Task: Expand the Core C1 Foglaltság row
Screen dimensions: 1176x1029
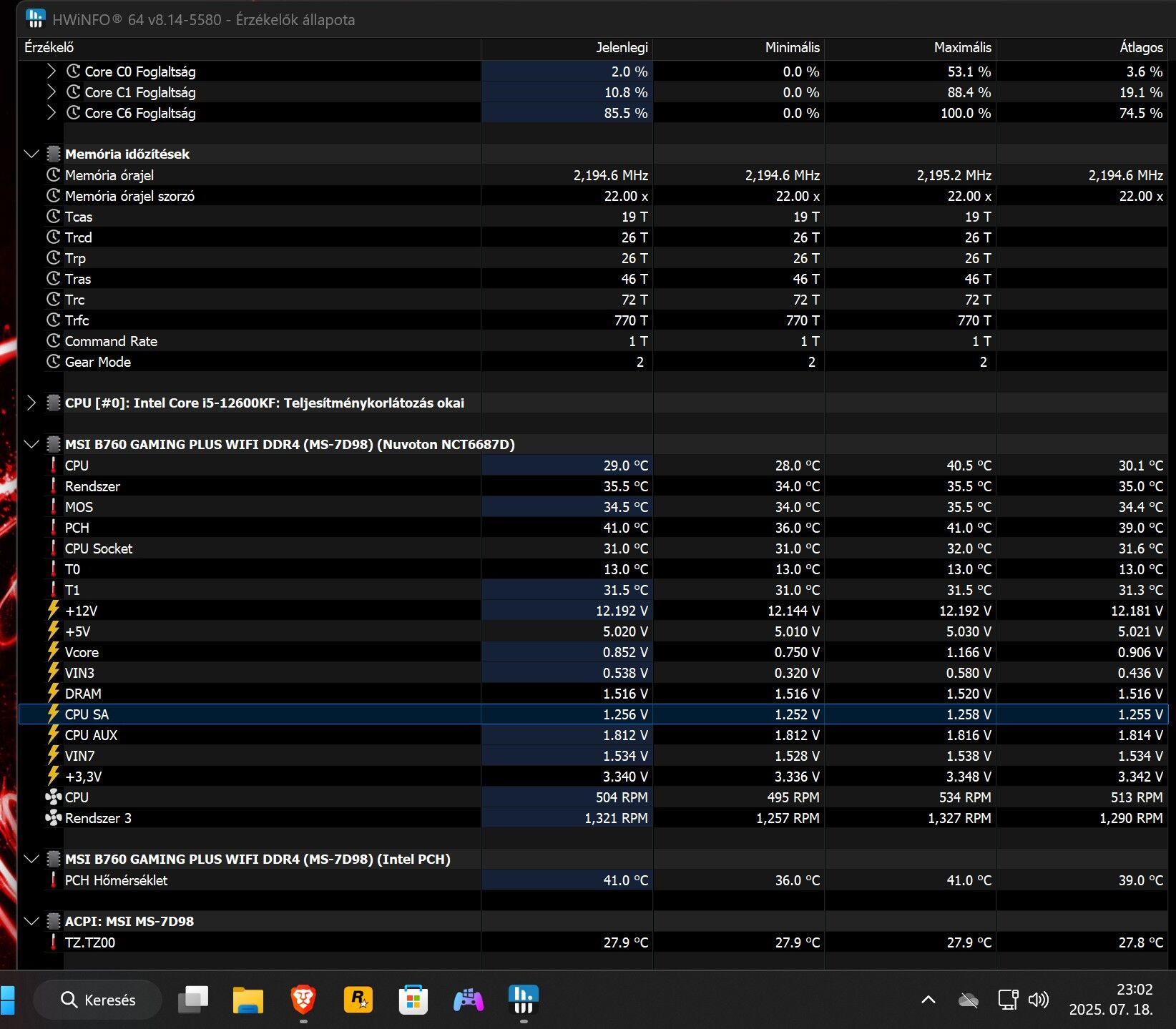Action: [x=51, y=92]
